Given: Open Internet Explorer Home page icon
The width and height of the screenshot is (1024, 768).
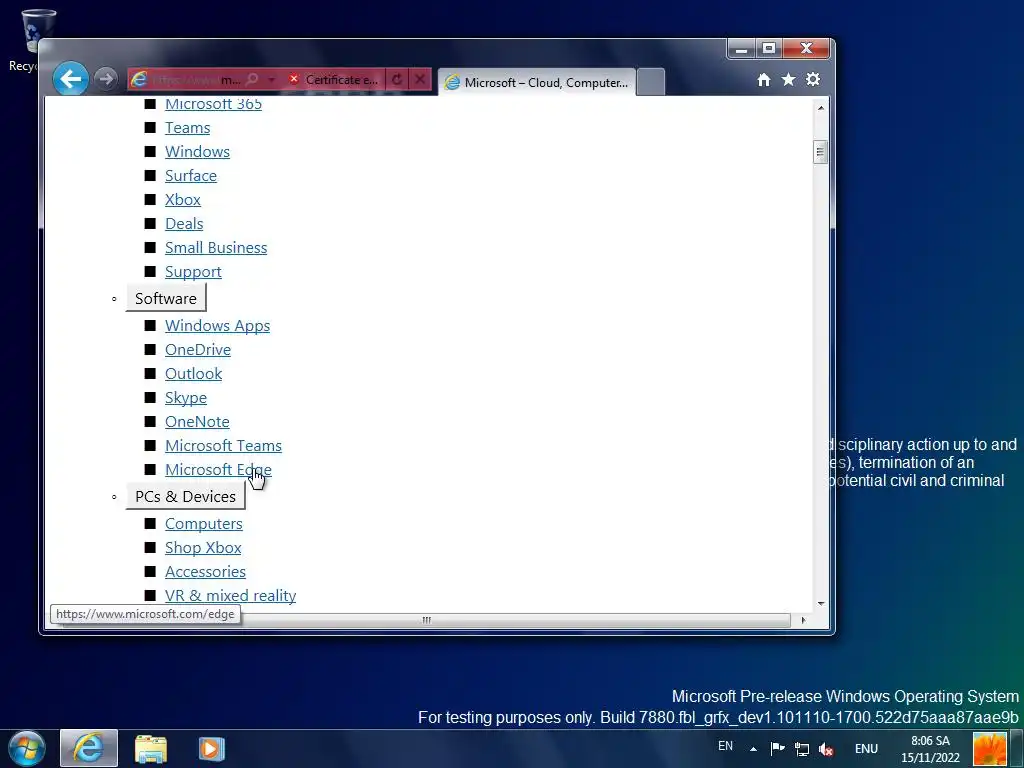Looking at the screenshot, I should (x=763, y=80).
